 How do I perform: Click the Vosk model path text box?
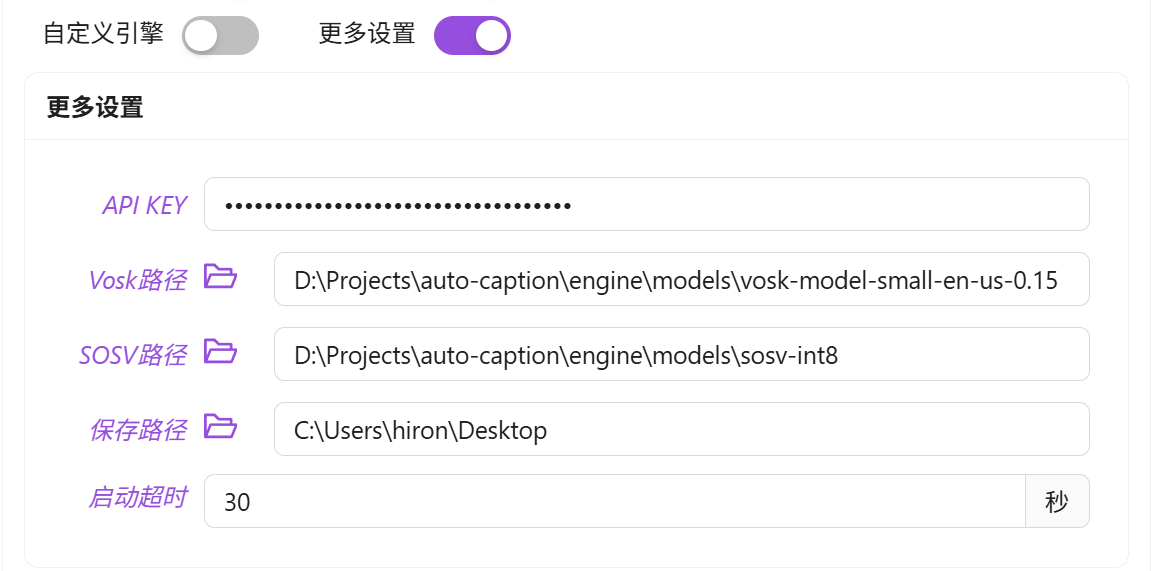681,280
